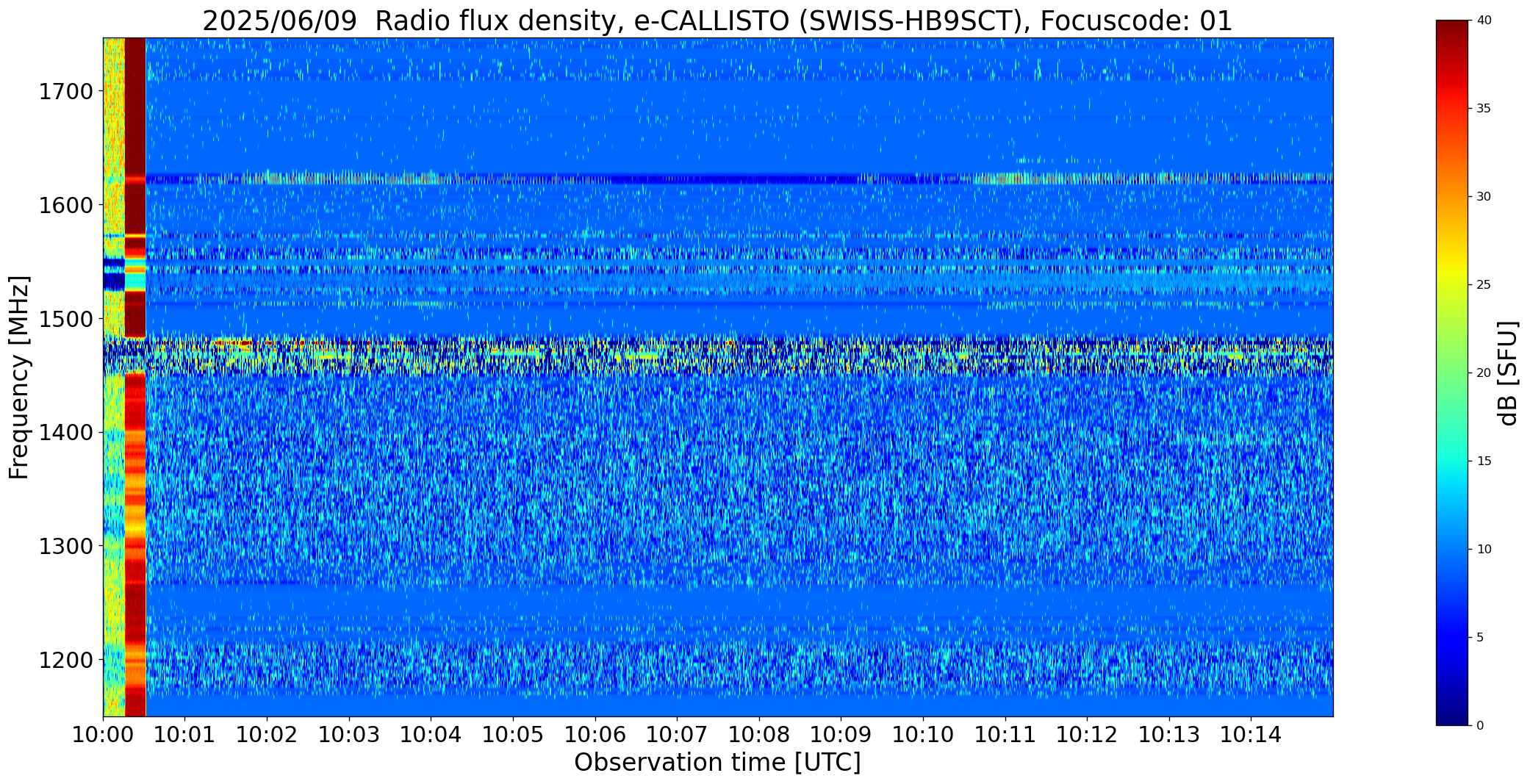
Task: Click the 10:13 time tick label
Action: tap(1168, 735)
